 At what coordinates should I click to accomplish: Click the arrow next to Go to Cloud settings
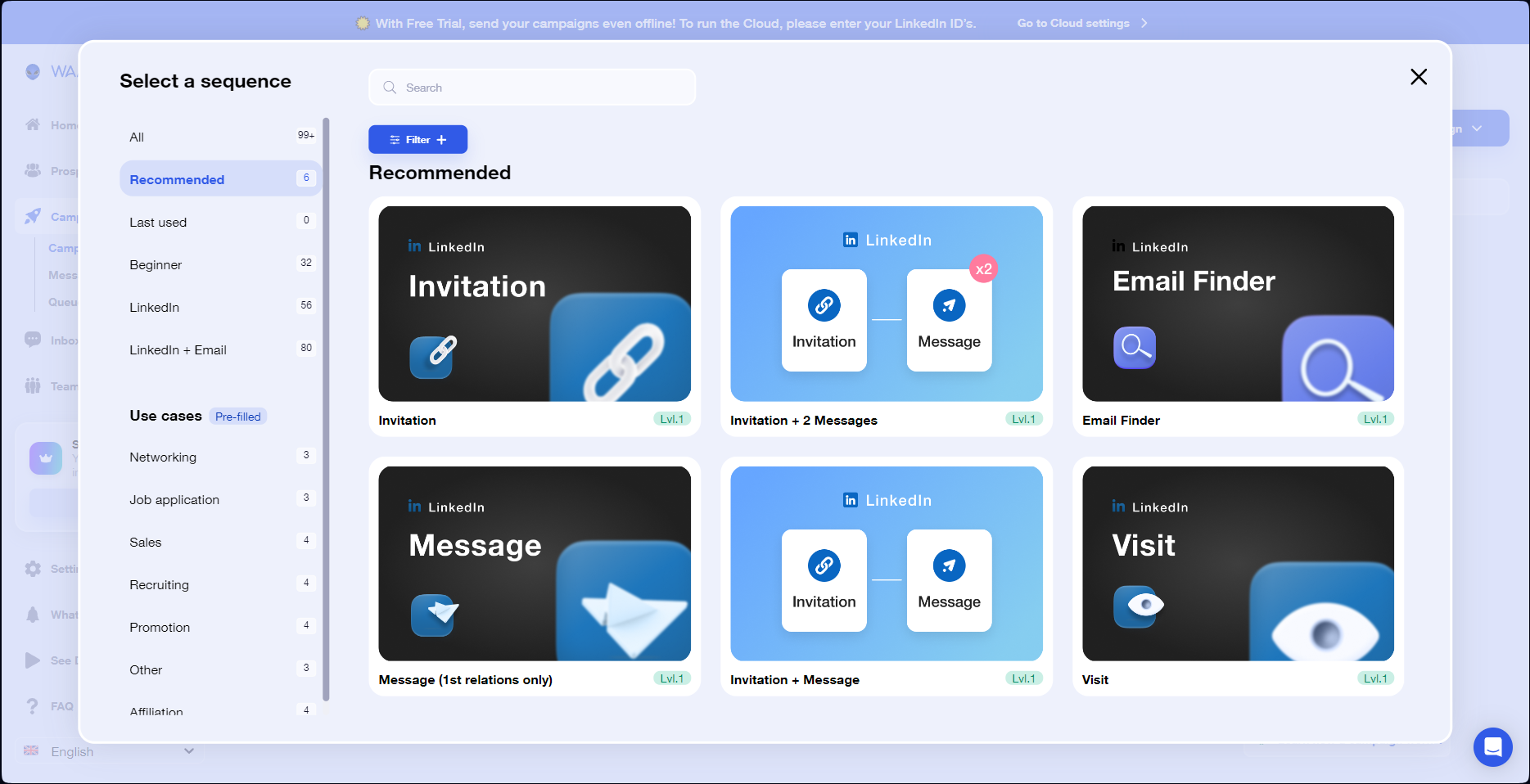click(1144, 23)
